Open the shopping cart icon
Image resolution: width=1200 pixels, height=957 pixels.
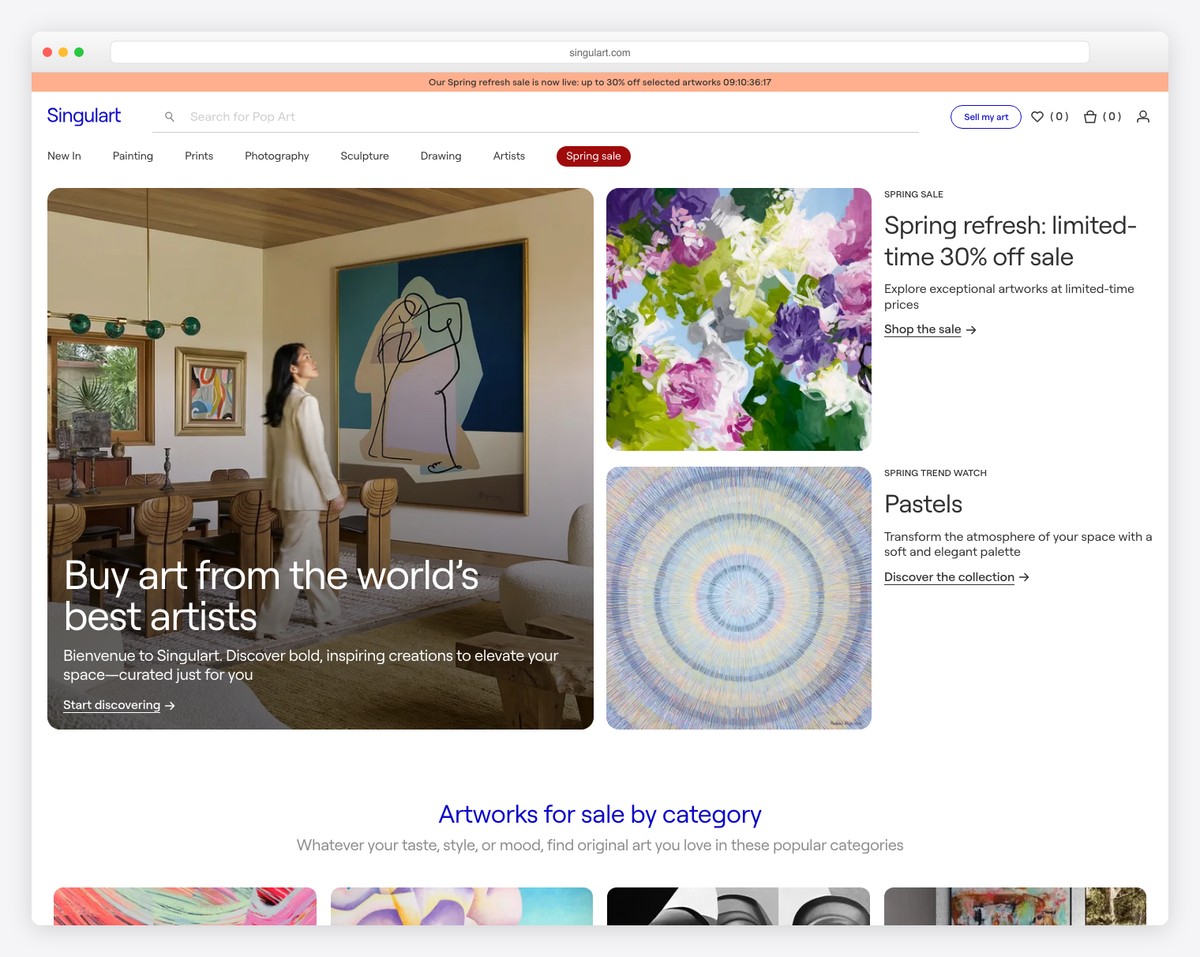1092,116
